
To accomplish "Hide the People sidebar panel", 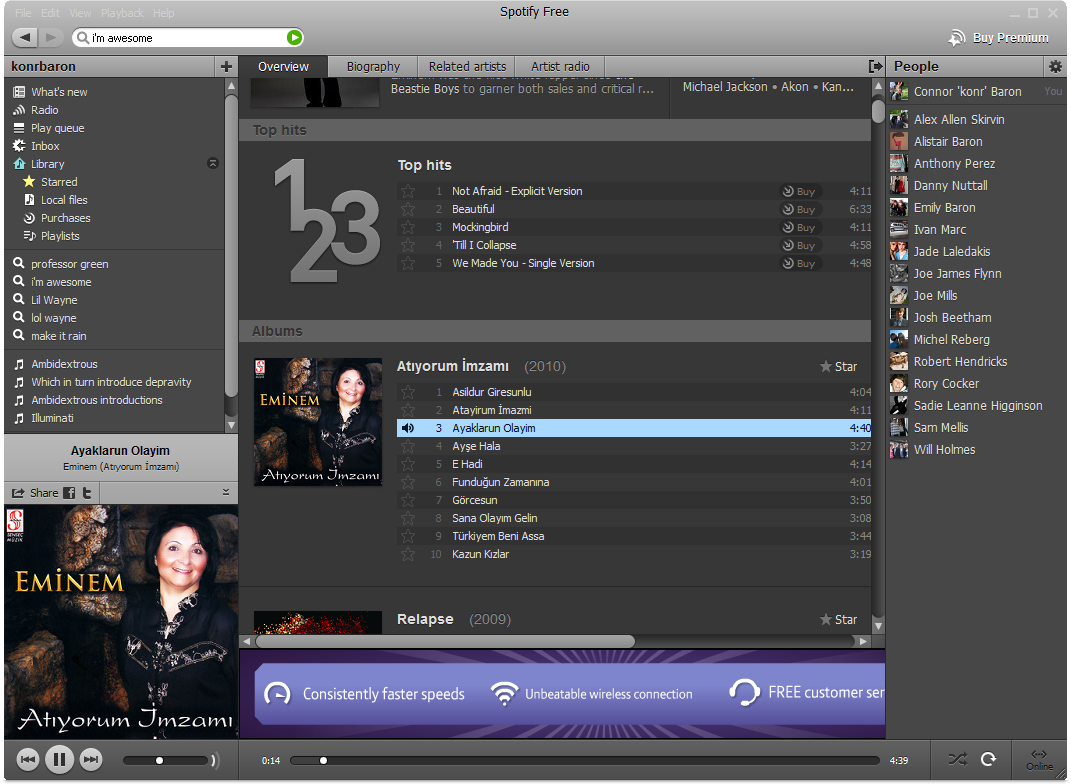I will (876, 66).
